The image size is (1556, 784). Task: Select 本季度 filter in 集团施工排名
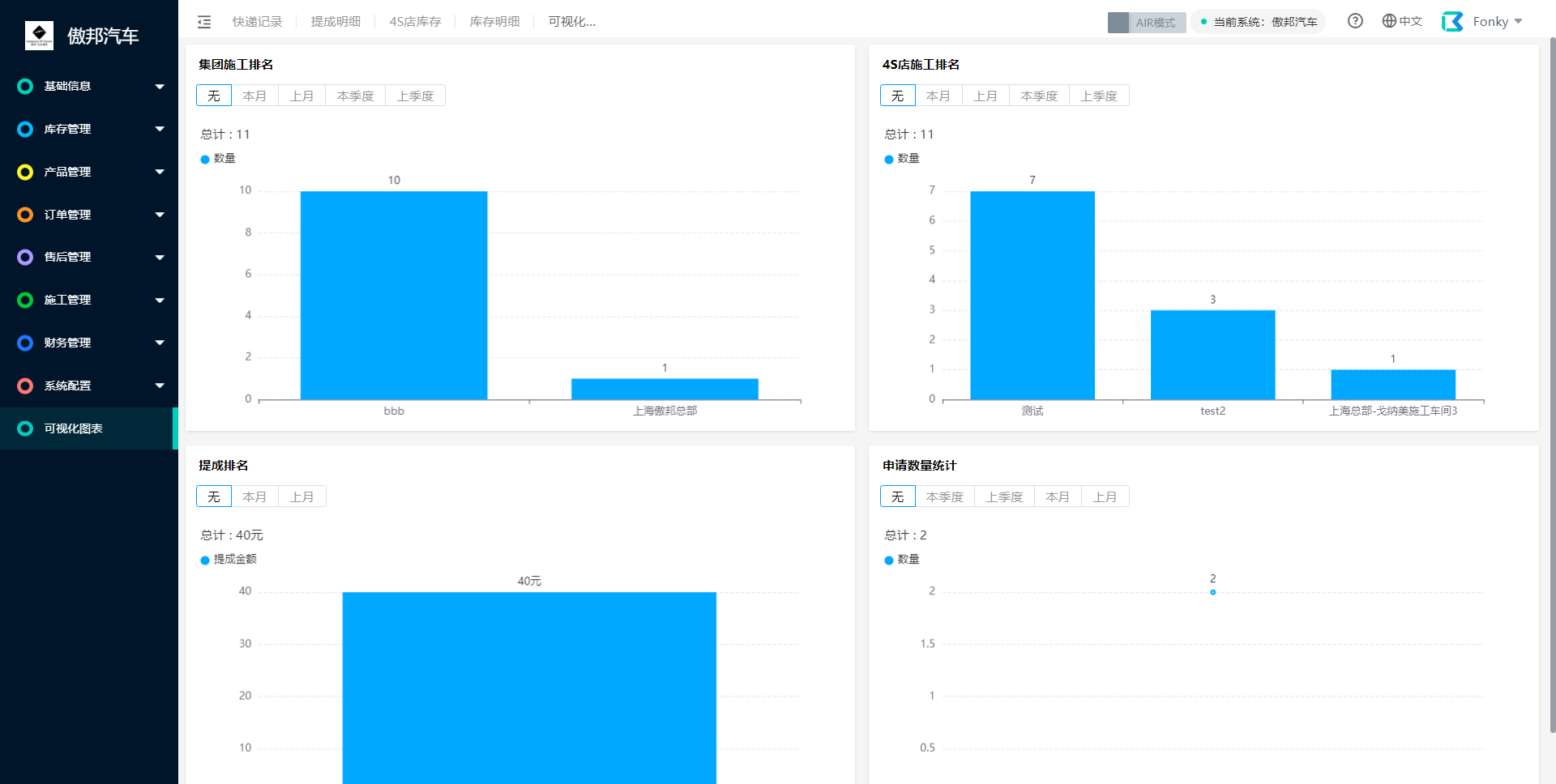click(x=356, y=96)
